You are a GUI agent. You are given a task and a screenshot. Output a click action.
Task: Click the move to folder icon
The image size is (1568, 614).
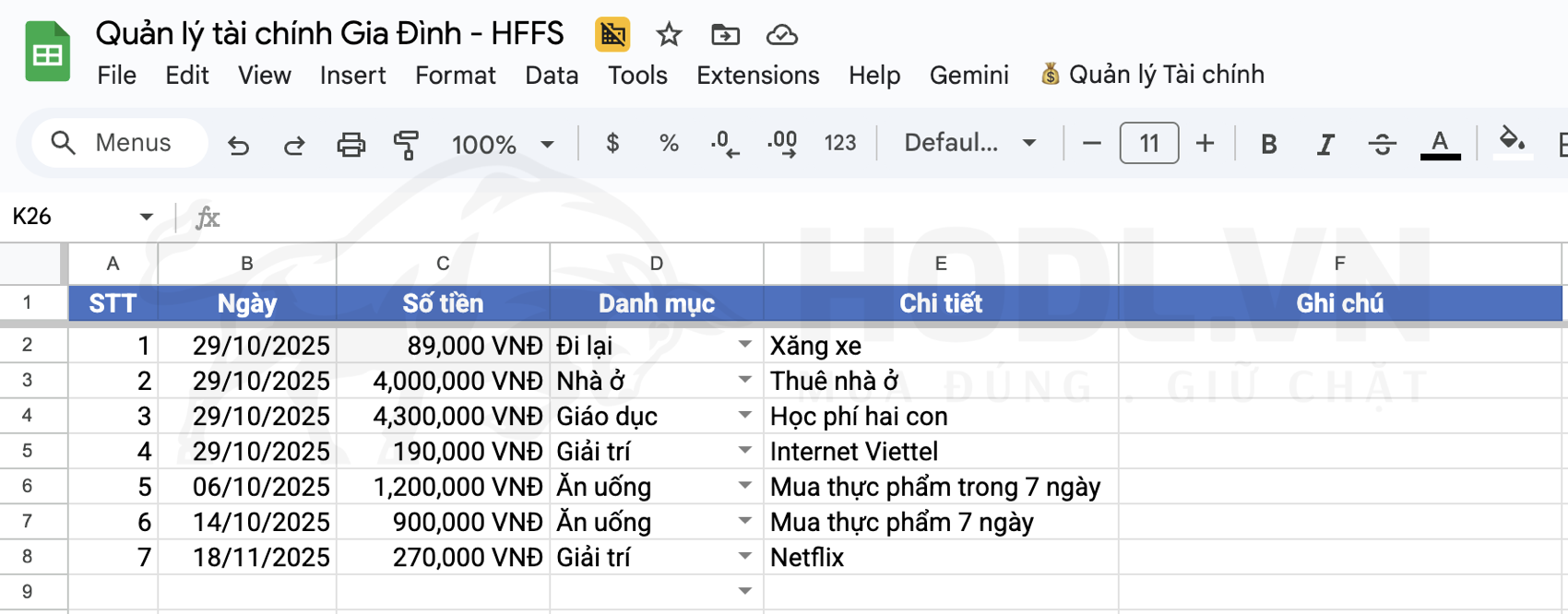725,35
